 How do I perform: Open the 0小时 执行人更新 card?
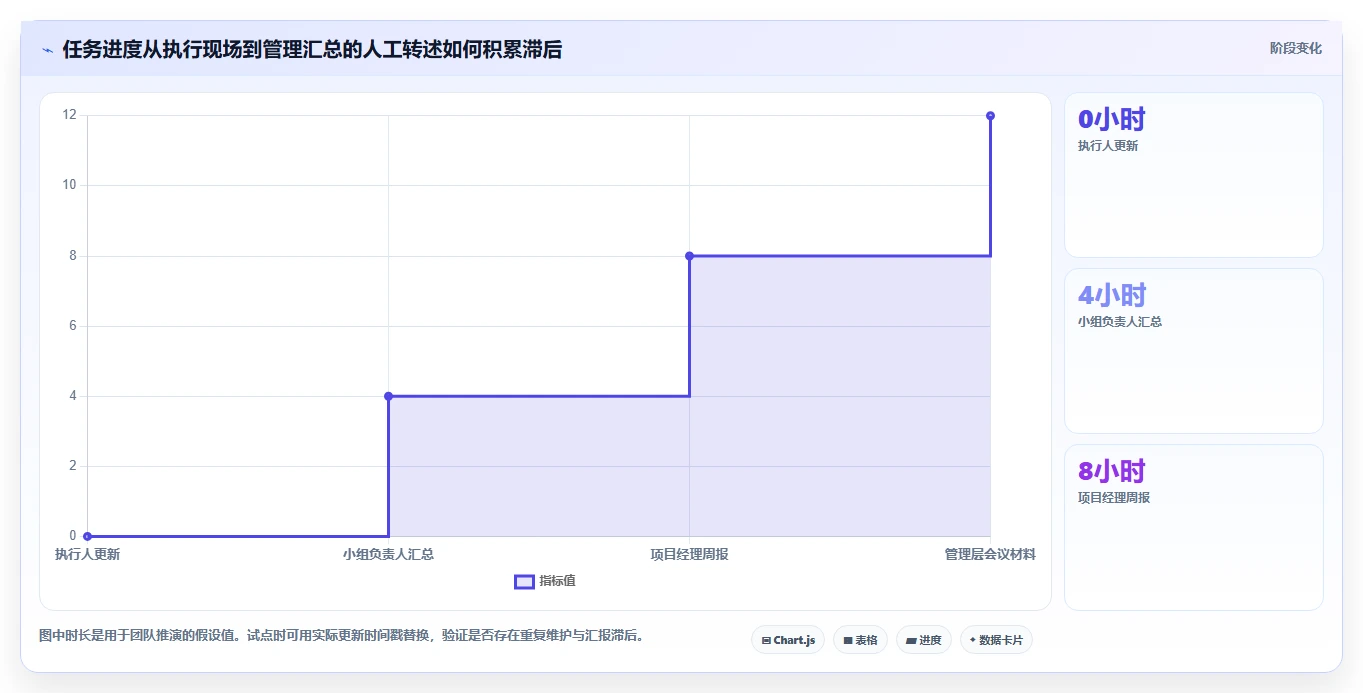pos(1194,175)
